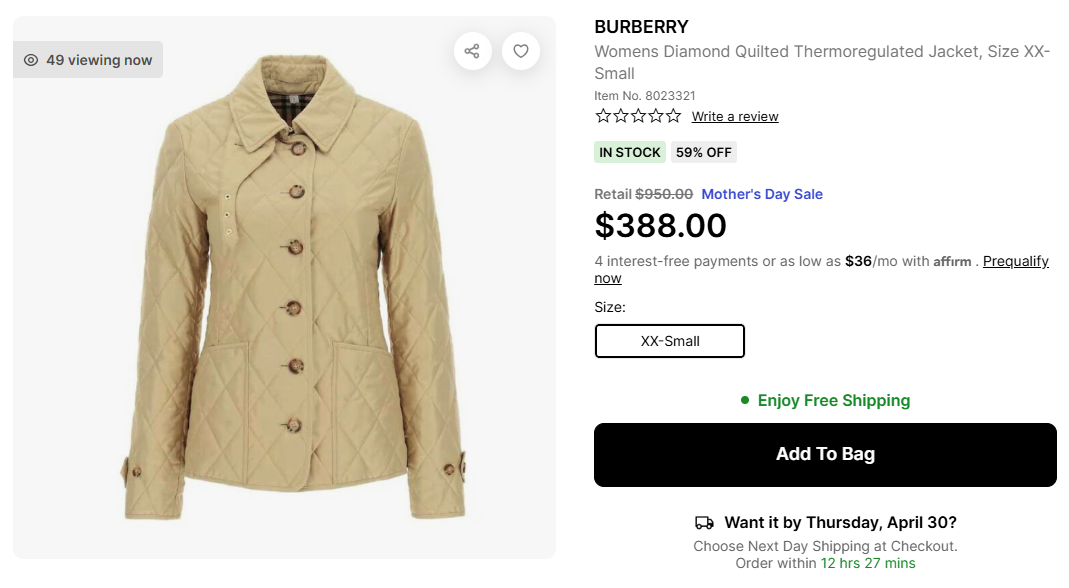Screen dimensions: 1069x588
Task: Click the BURBERRY brand name
Action: 641,27
